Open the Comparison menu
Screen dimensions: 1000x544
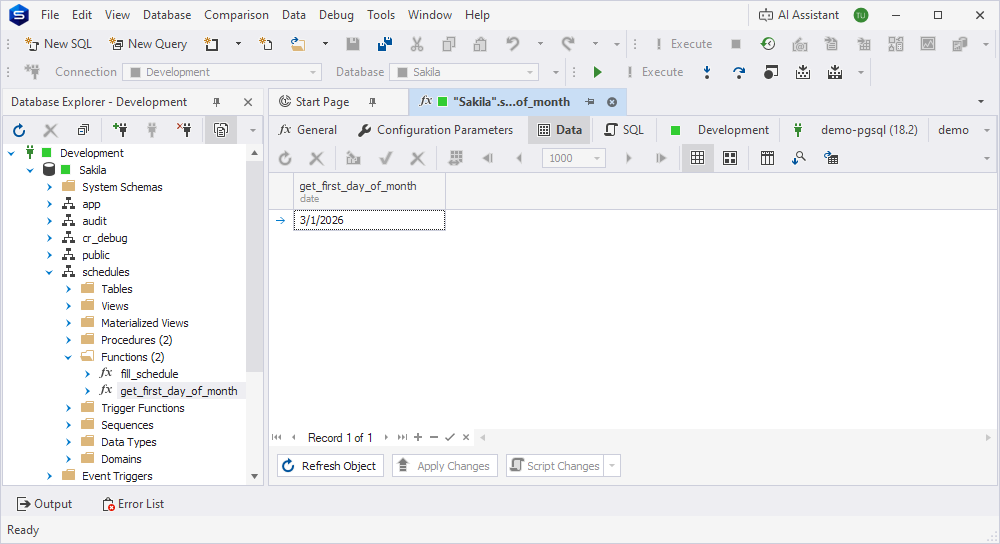pyautogui.click(x=236, y=15)
